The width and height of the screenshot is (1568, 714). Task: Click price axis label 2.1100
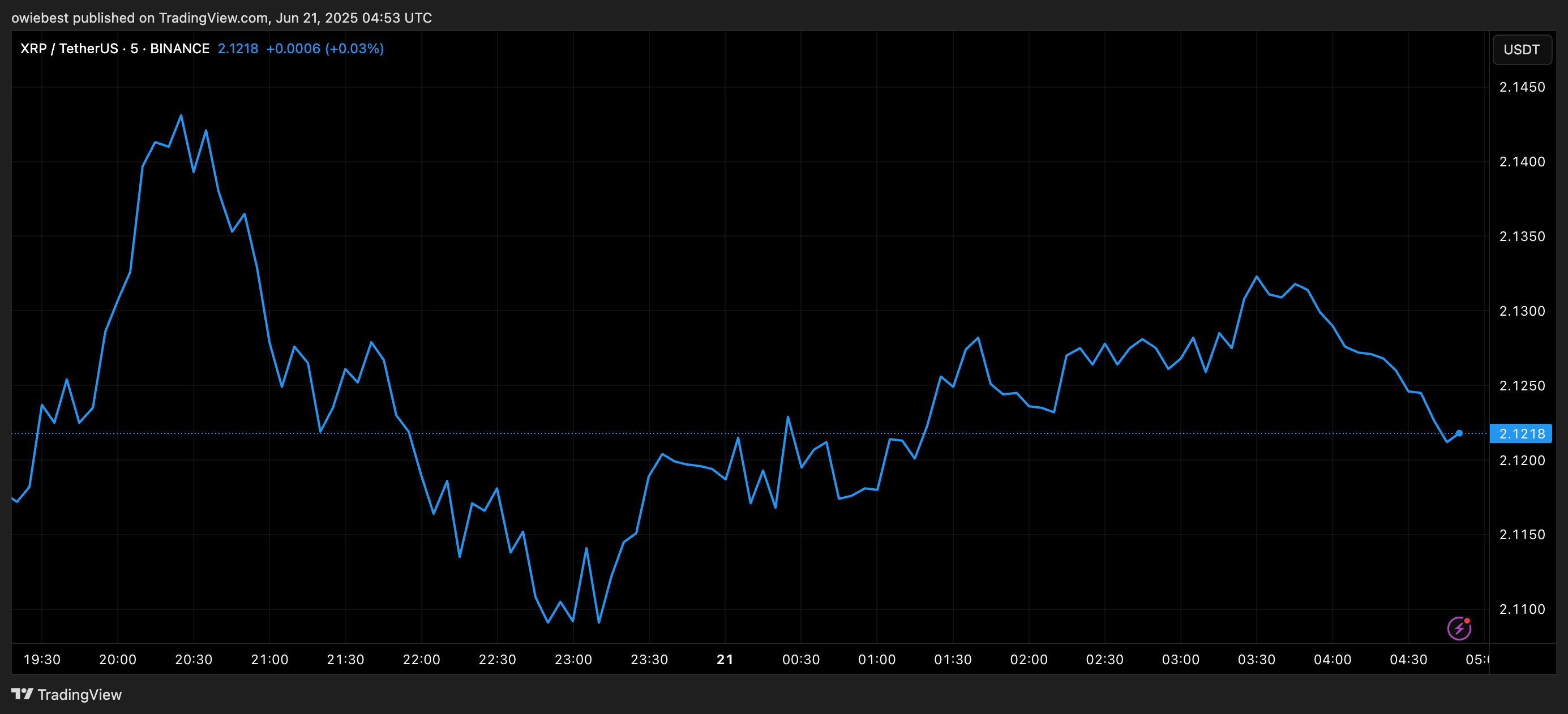1522,609
